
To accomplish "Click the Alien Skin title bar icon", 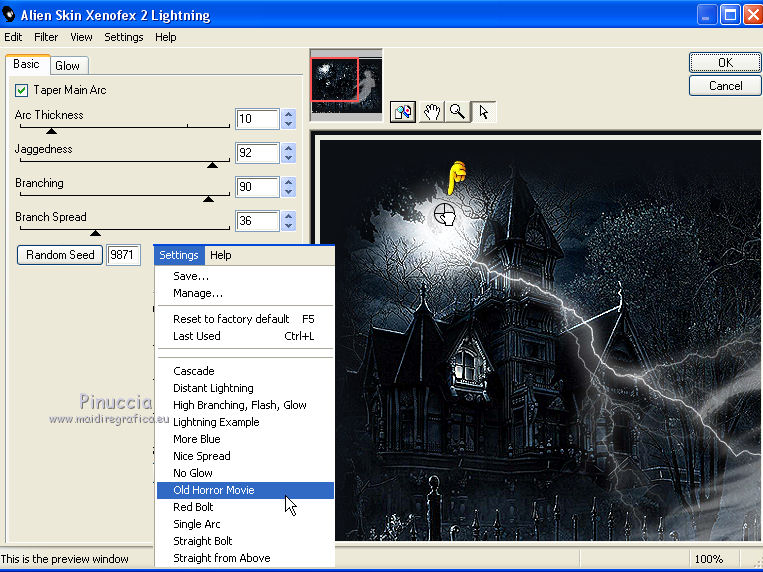I will coord(9,15).
